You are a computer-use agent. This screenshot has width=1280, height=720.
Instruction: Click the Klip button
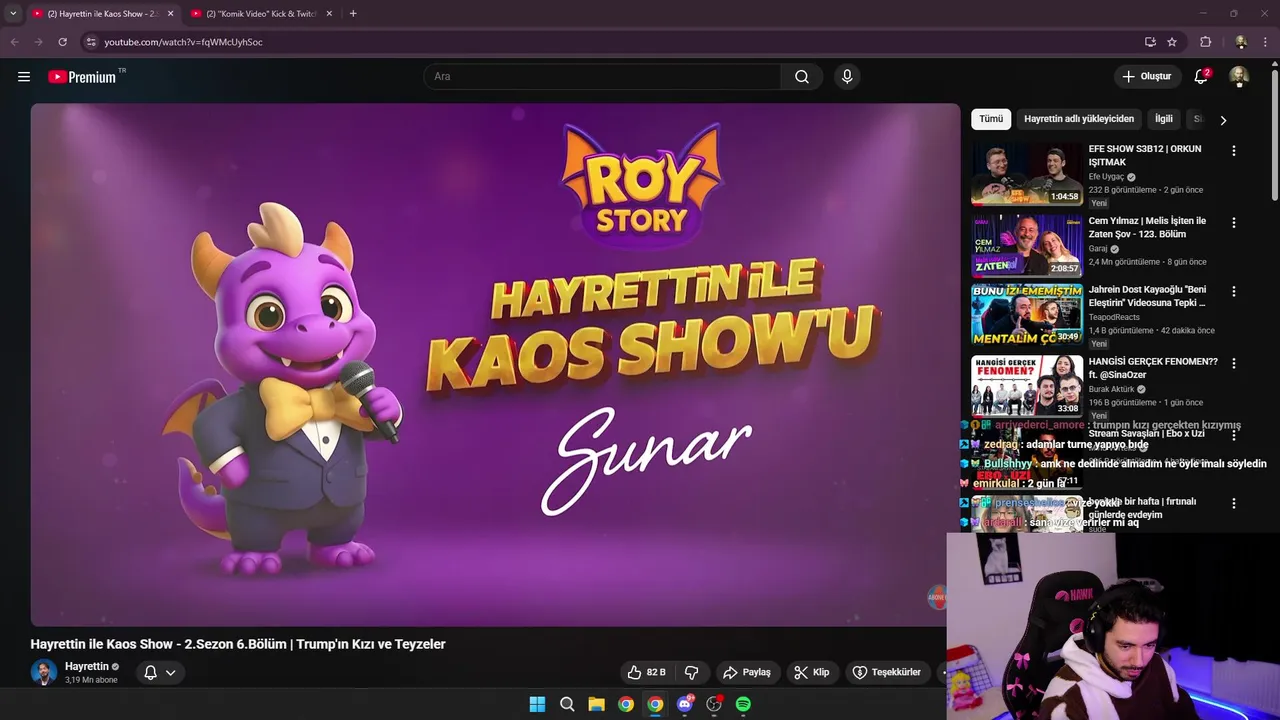811,672
